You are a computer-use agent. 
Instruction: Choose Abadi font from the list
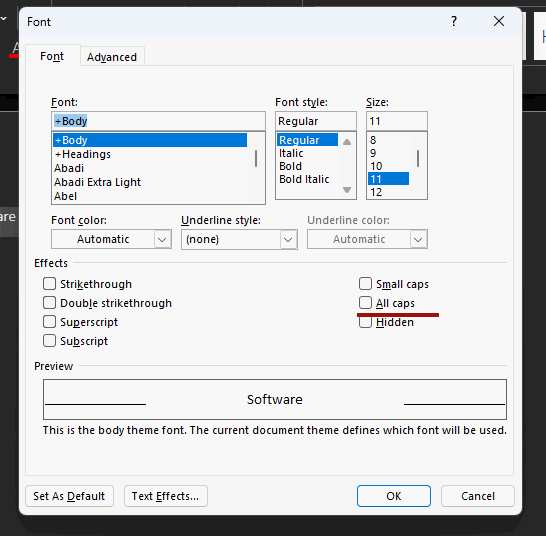point(150,168)
